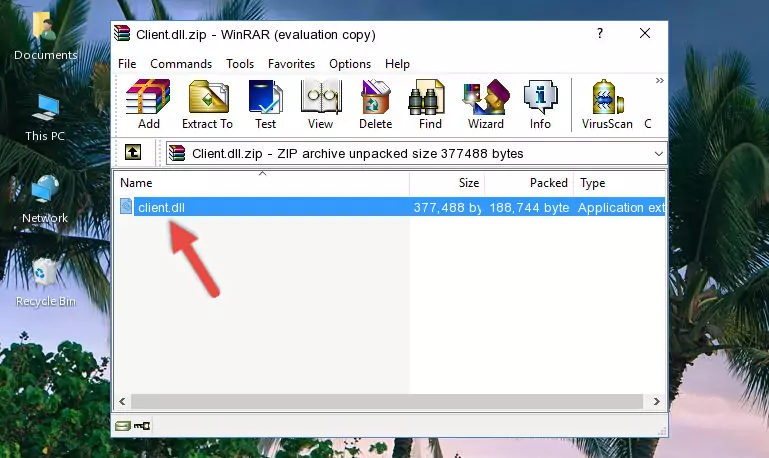769x458 pixels.
Task: Run the Test archive tool
Action: pyautogui.click(x=265, y=104)
